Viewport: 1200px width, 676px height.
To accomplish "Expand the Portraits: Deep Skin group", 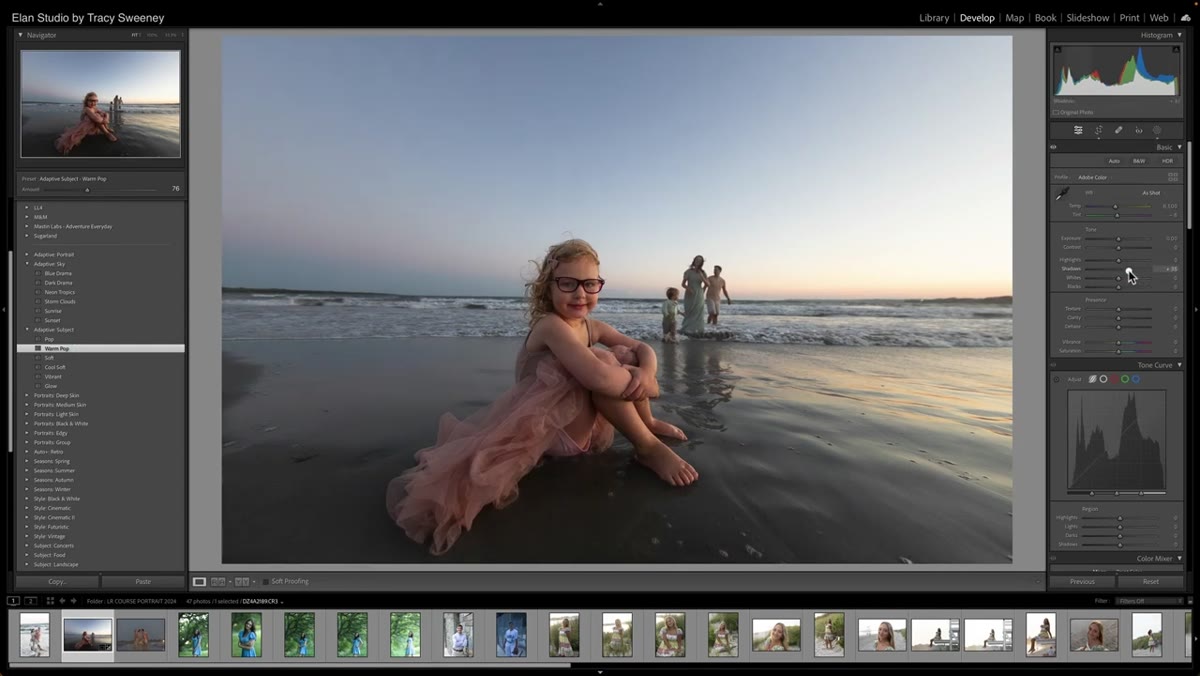I will 27,395.
